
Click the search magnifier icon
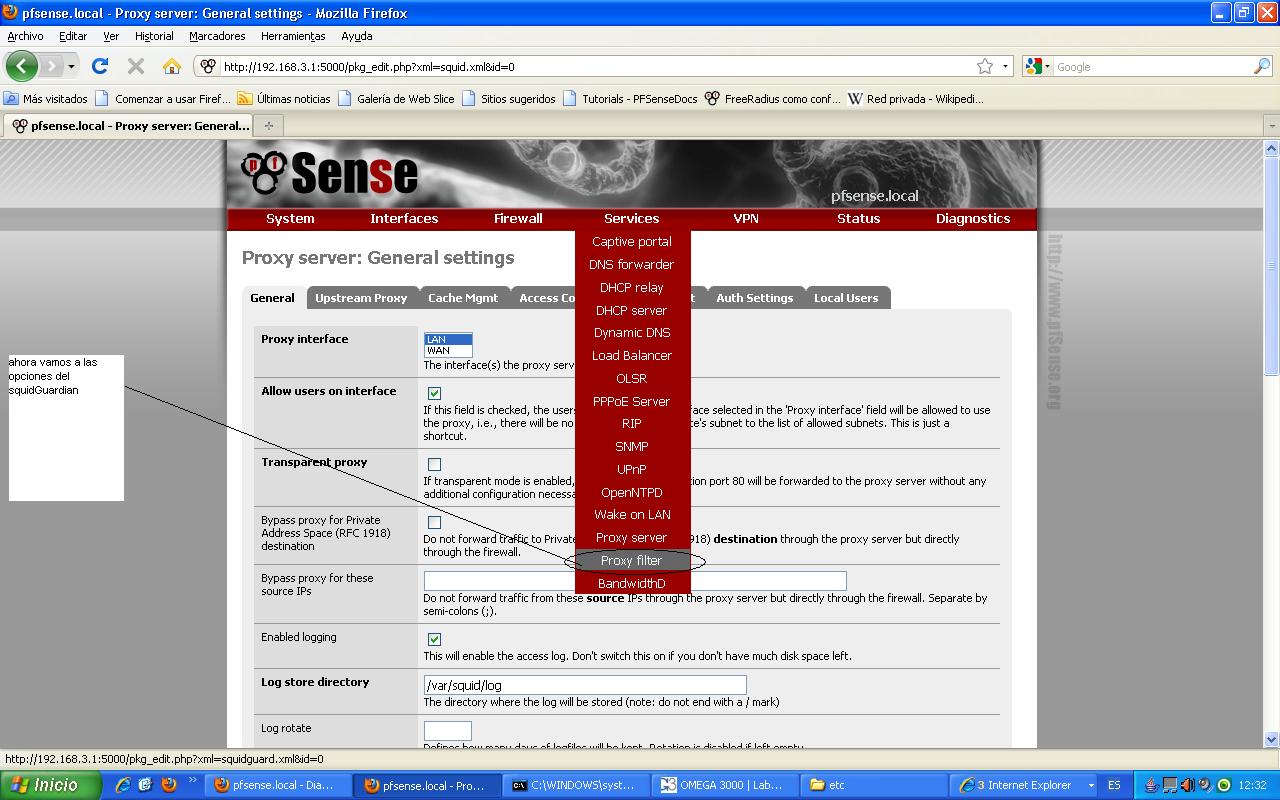tap(1262, 67)
